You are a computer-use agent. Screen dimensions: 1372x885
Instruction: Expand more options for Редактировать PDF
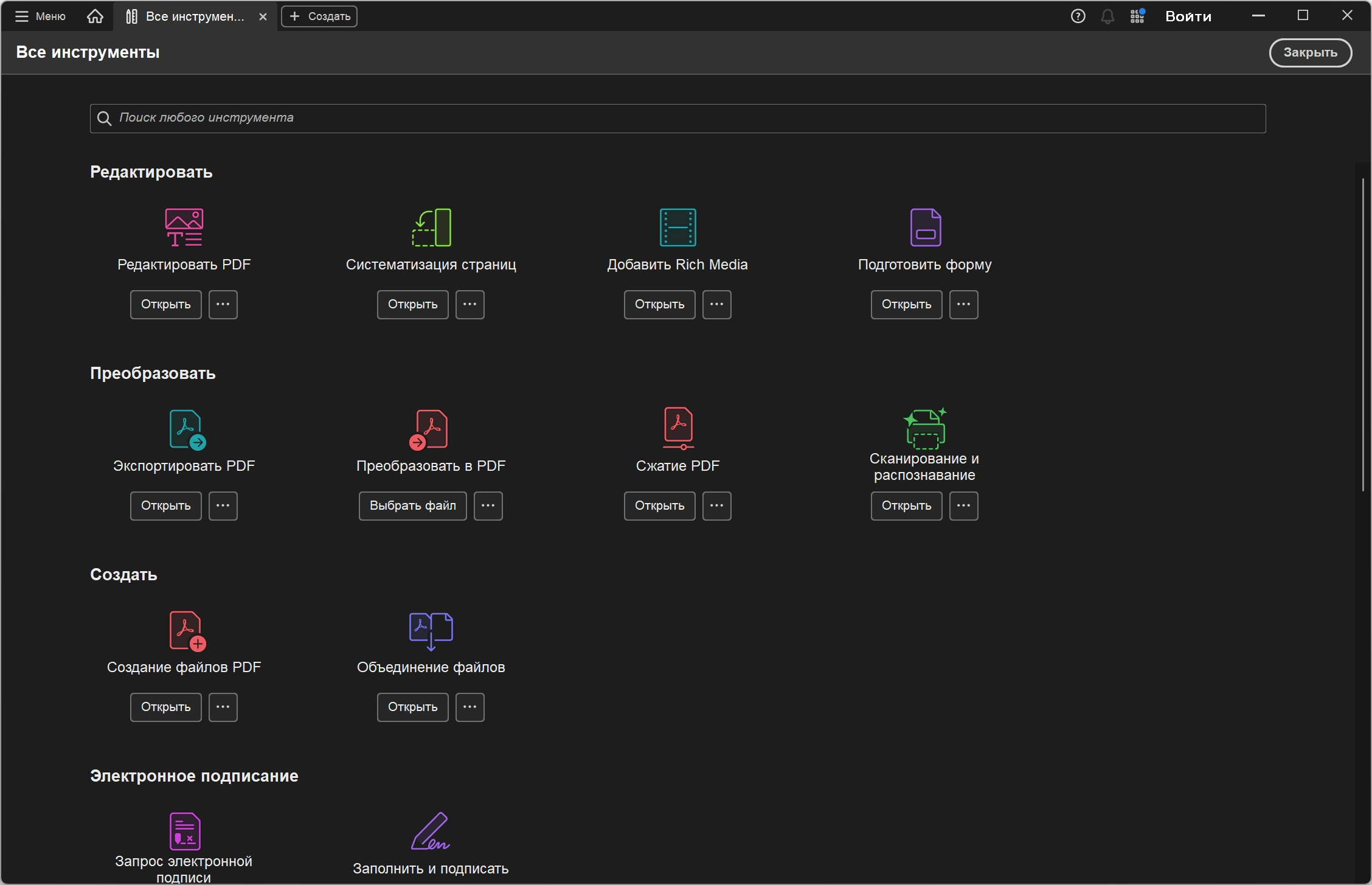(x=223, y=304)
